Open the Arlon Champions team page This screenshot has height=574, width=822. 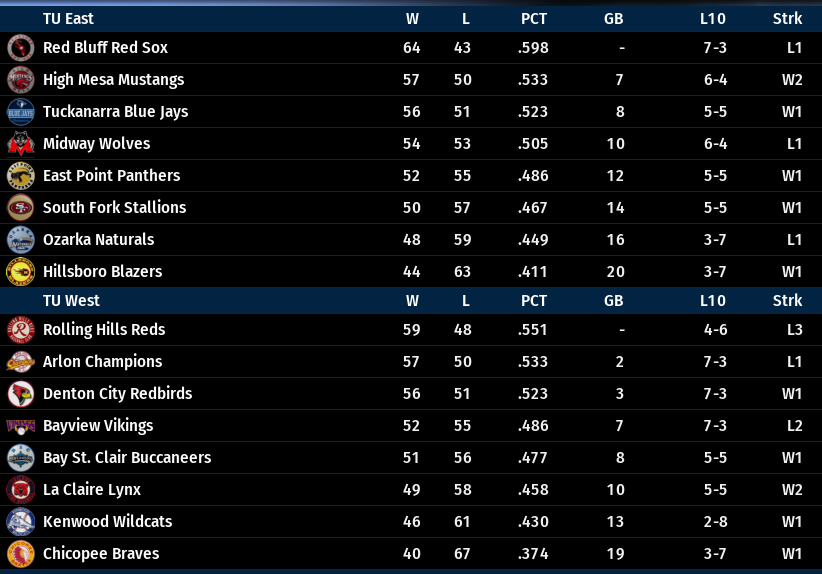(102, 362)
